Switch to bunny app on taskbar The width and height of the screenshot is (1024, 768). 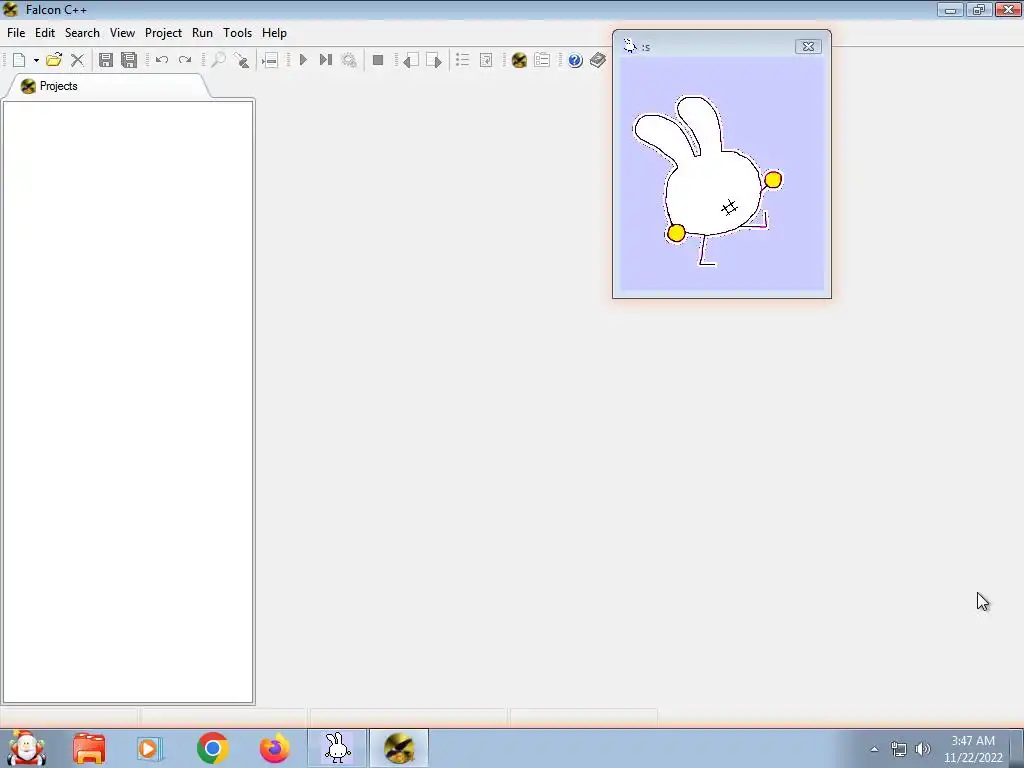[x=338, y=748]
